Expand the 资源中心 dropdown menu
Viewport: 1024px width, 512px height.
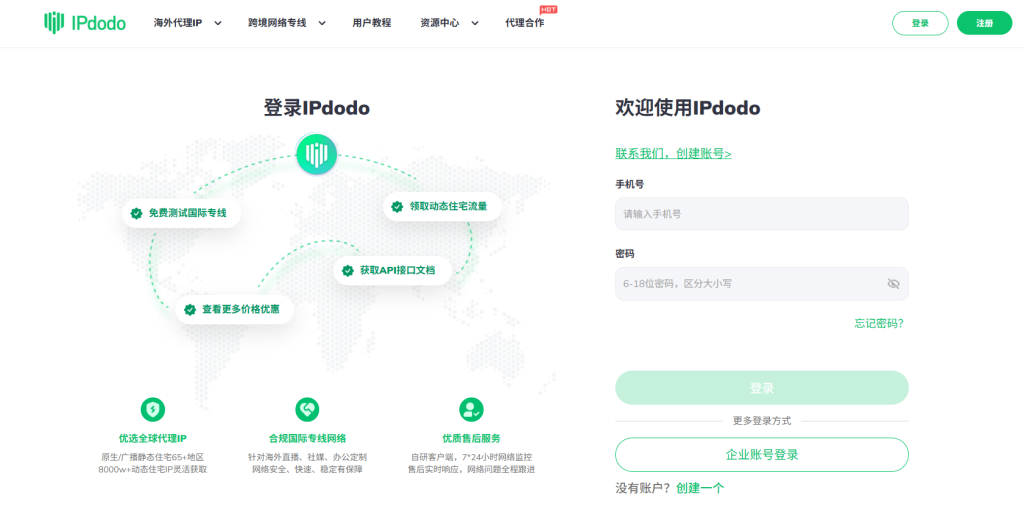click(x=449, y=23)
